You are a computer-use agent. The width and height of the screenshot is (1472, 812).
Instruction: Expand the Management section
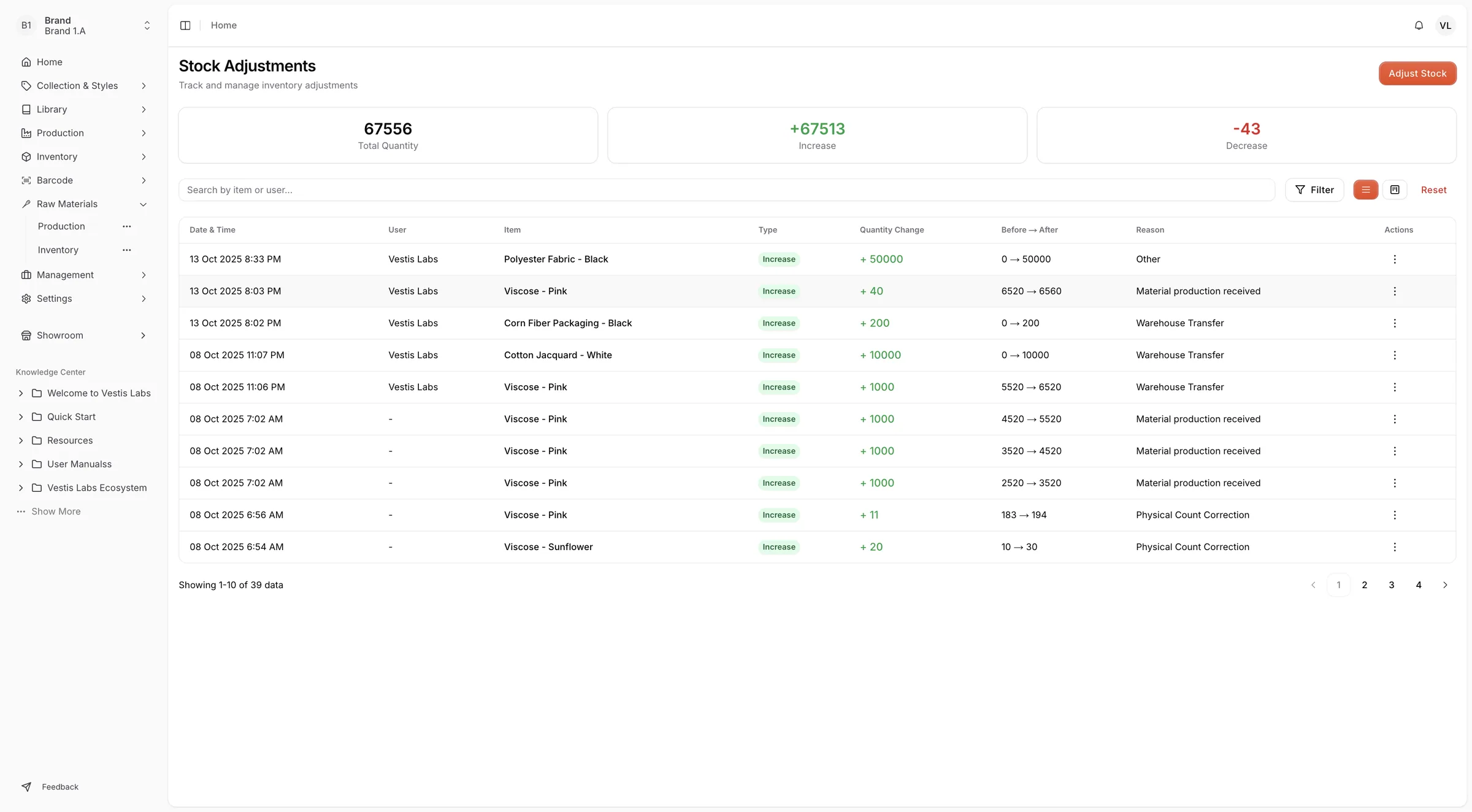(84, 275)
